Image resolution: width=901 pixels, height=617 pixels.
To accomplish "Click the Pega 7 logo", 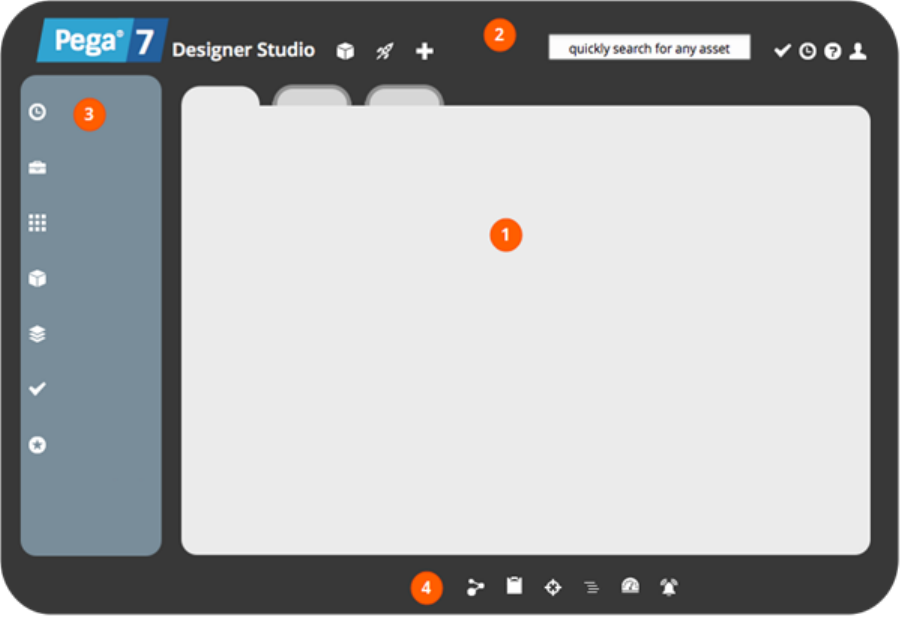I will coord(102,40).
